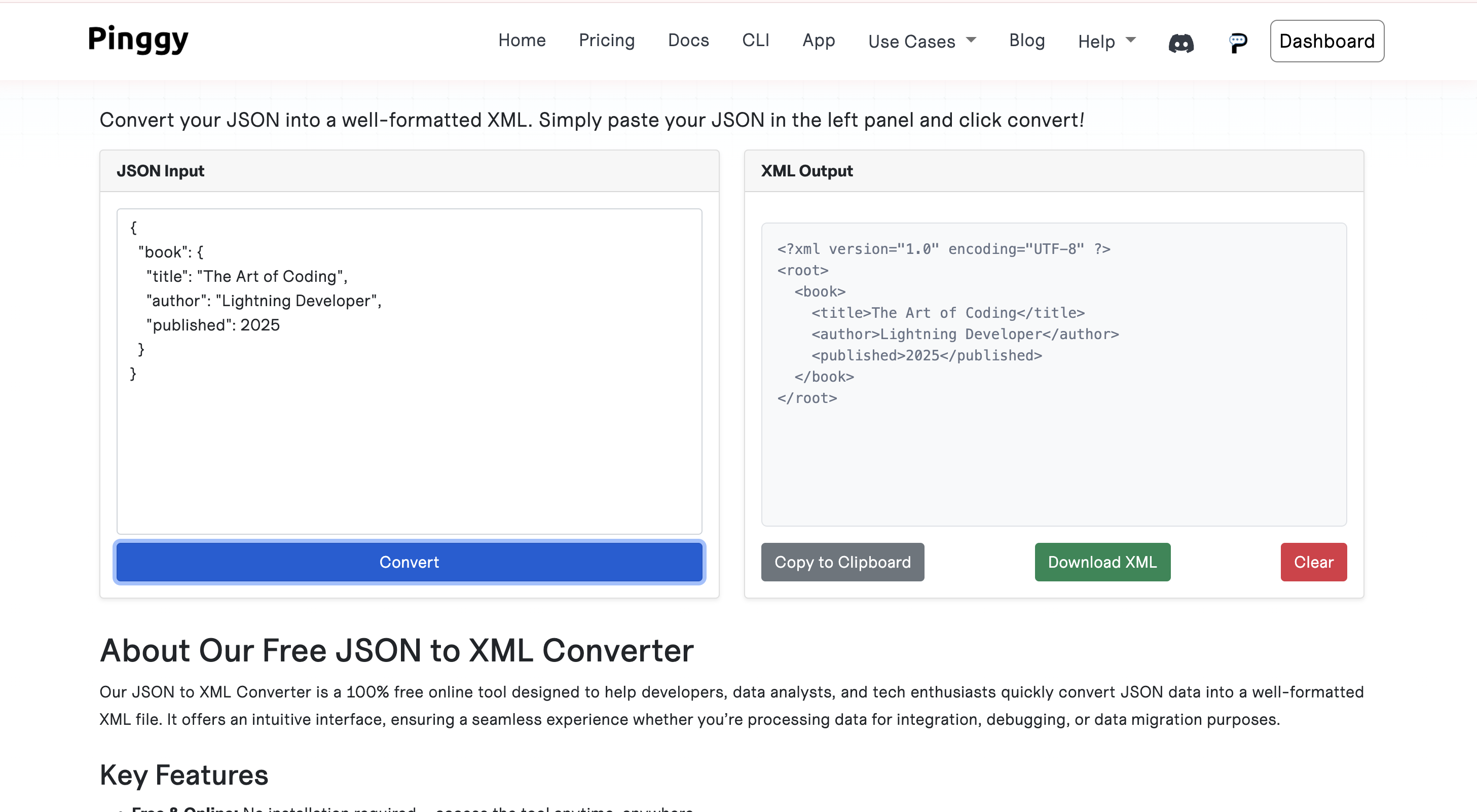Click the "author": "Lightning Developer" line
This screenshot has height=812, width=1477.
click(x=264, y=301)
